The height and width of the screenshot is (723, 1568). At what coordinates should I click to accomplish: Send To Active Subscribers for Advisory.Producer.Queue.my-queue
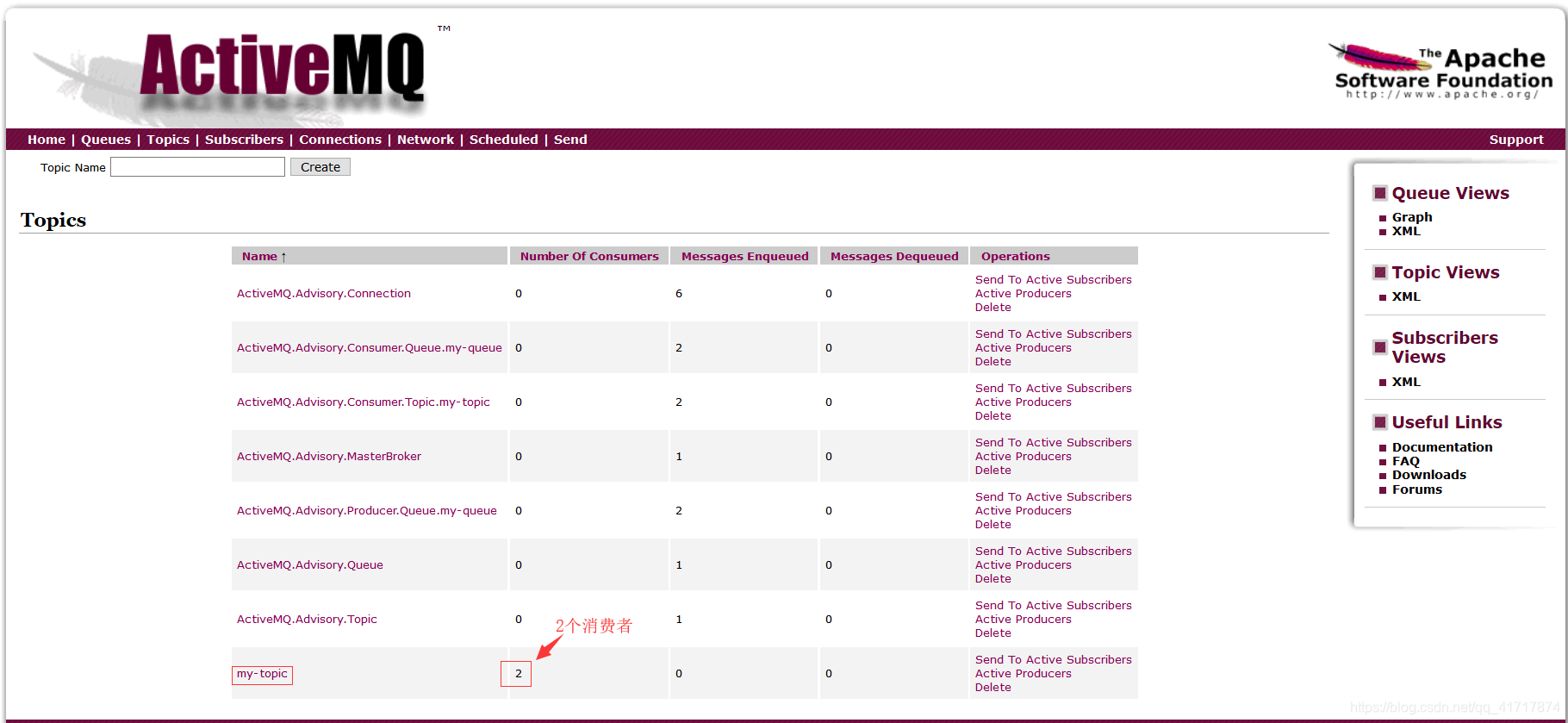coord(1054,497)
